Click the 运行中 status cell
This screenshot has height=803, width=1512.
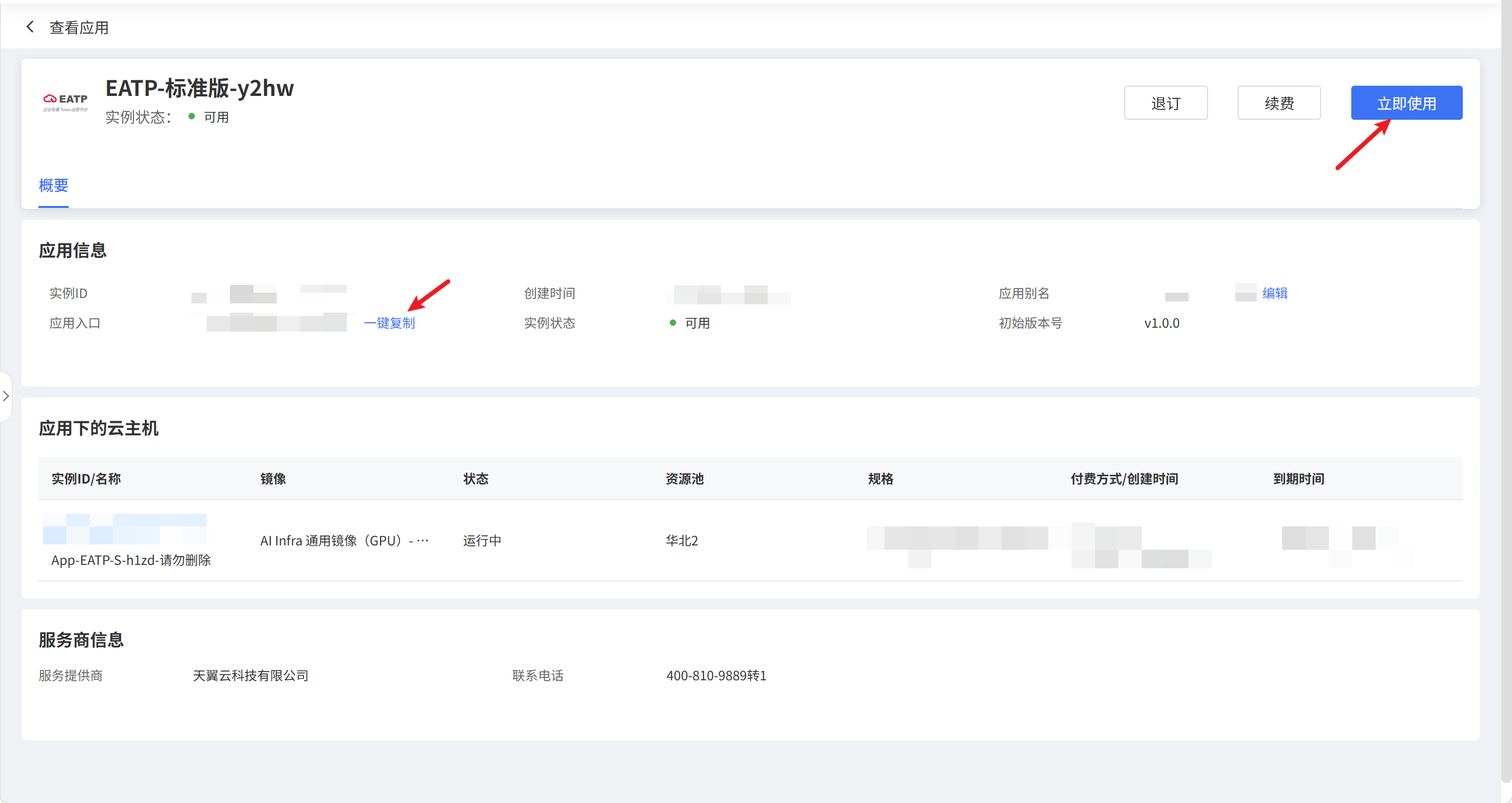coord(482,541)
